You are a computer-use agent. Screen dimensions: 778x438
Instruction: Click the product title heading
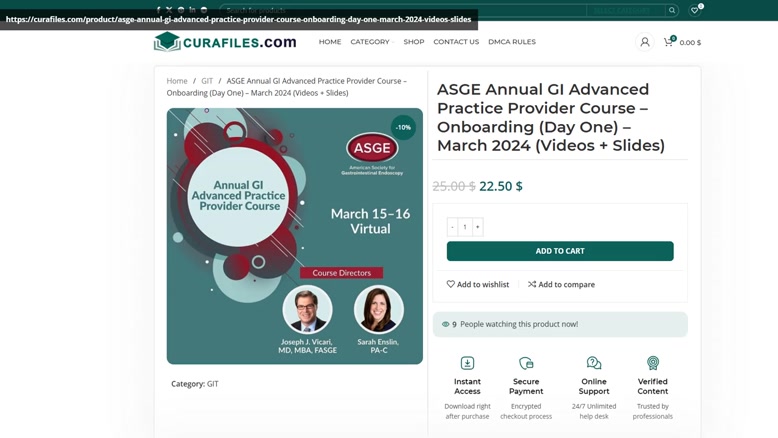(551, 117)
